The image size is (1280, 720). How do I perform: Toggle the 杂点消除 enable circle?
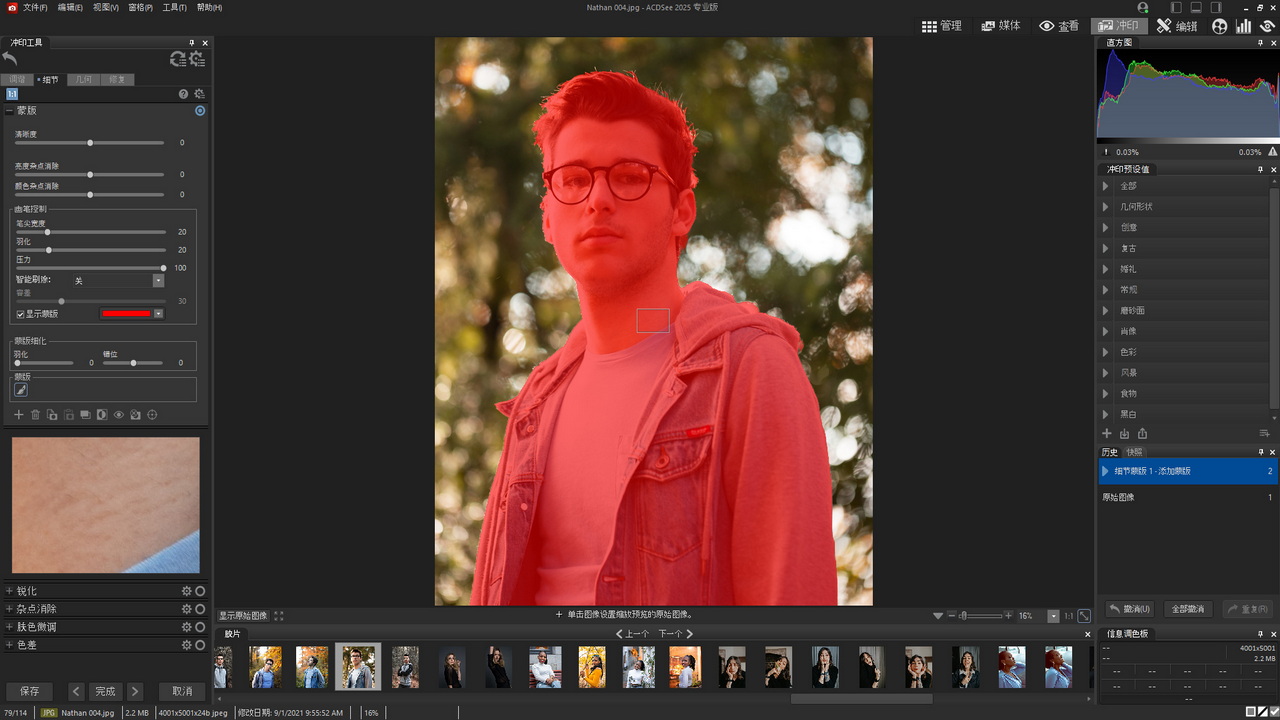pos(200,609)
